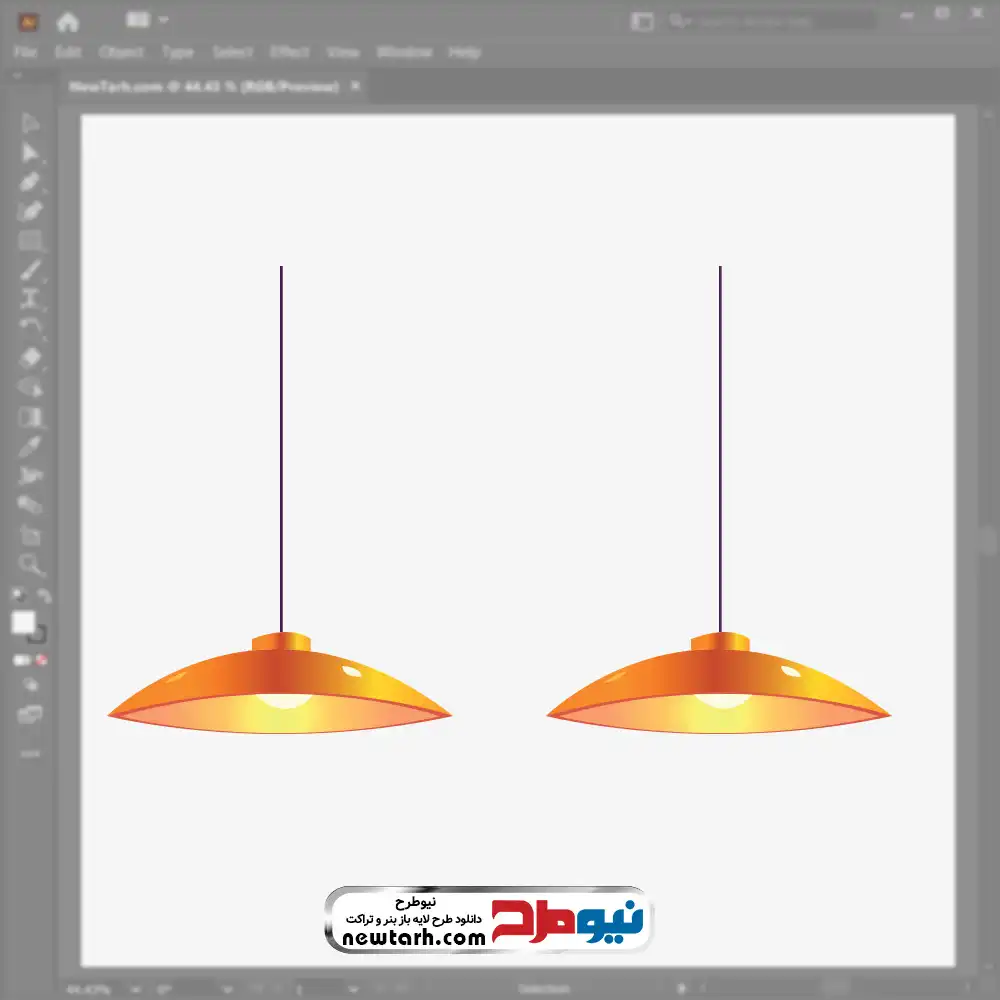Open the Object menu
This screenshot has width=1000, height=1000.
pyautogui.click(x=121, y=52)
